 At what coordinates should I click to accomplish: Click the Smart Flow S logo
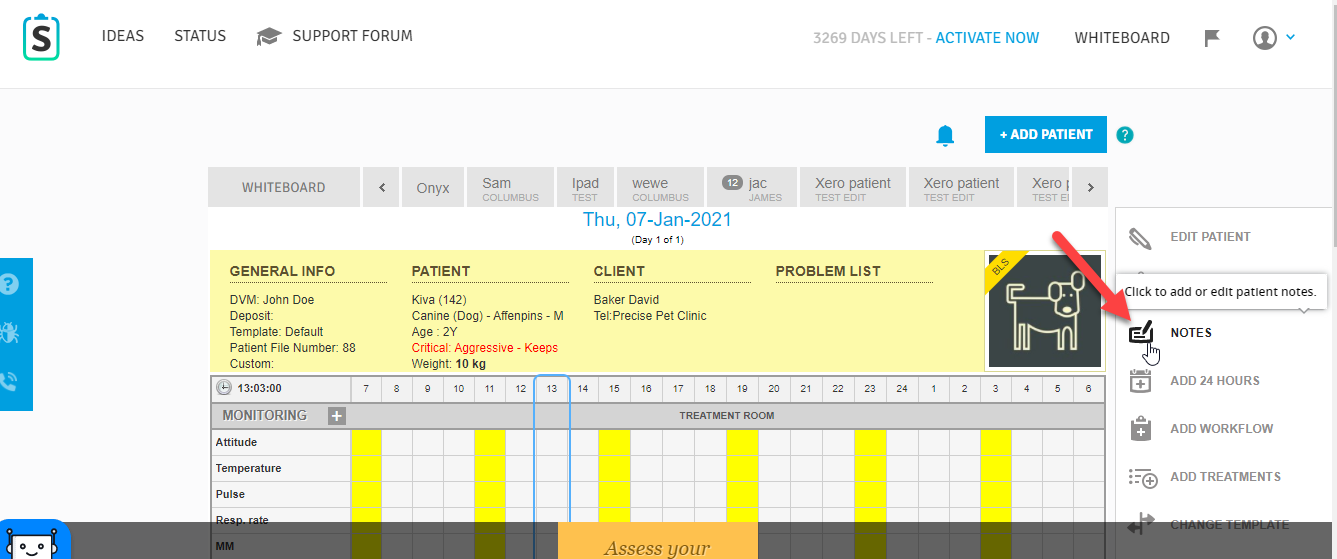41,37
